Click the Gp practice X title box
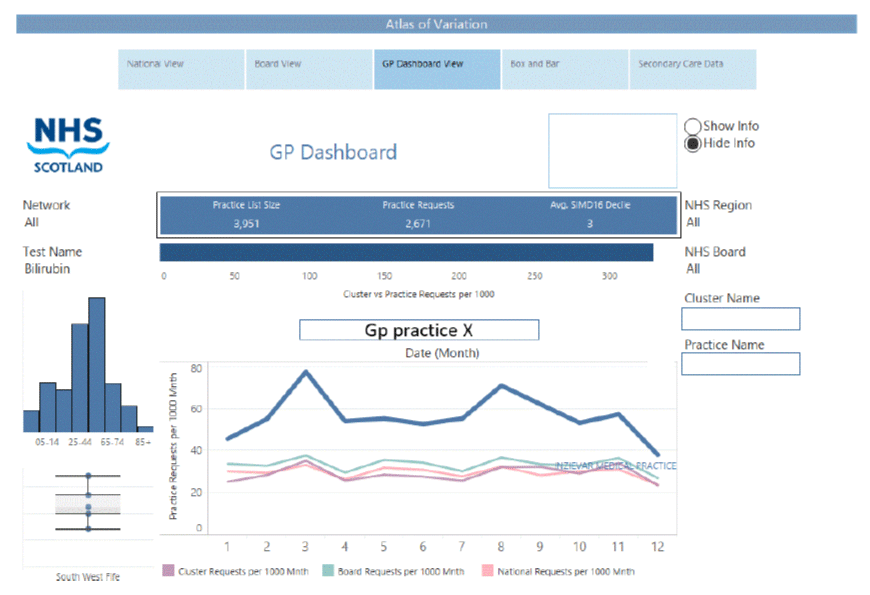Image resolution: width=870 pixels, height=595 pixels. pyautogui.click(x=419, y=330)
